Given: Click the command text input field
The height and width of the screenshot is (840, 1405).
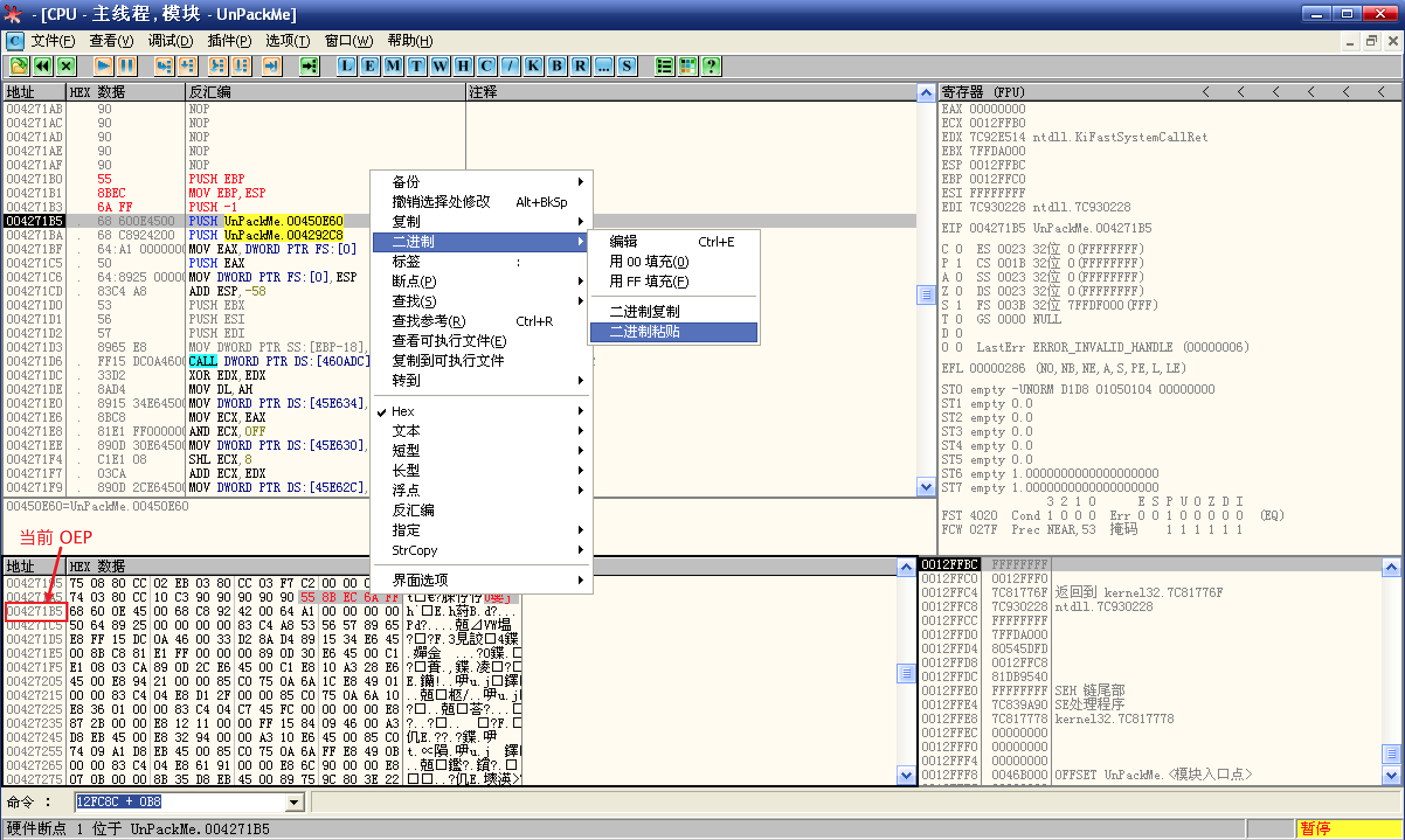Looking at the screenshot, I should coord(181,802).
